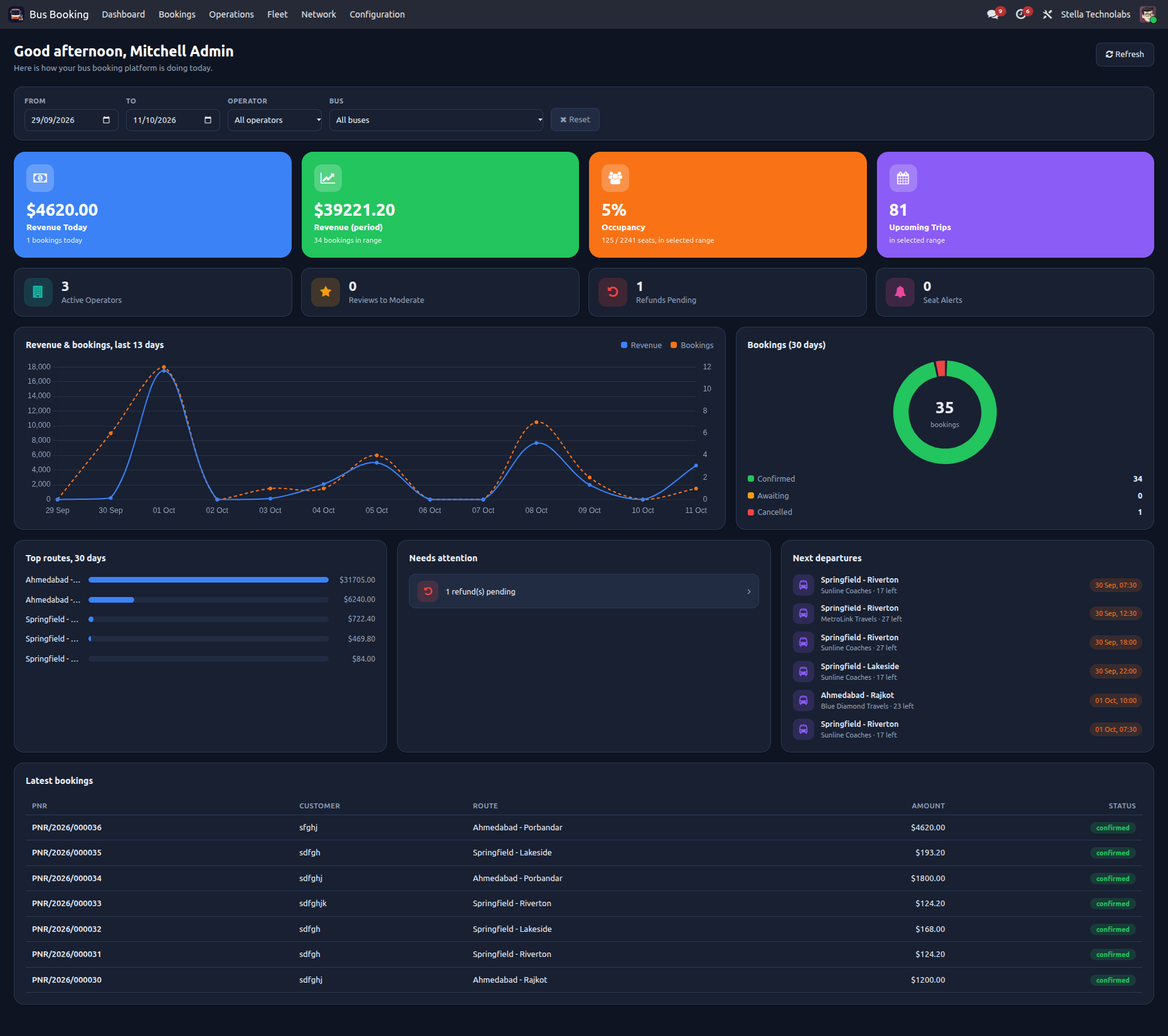
Task: Open the Fleet menu
Action: pos(277,14)
